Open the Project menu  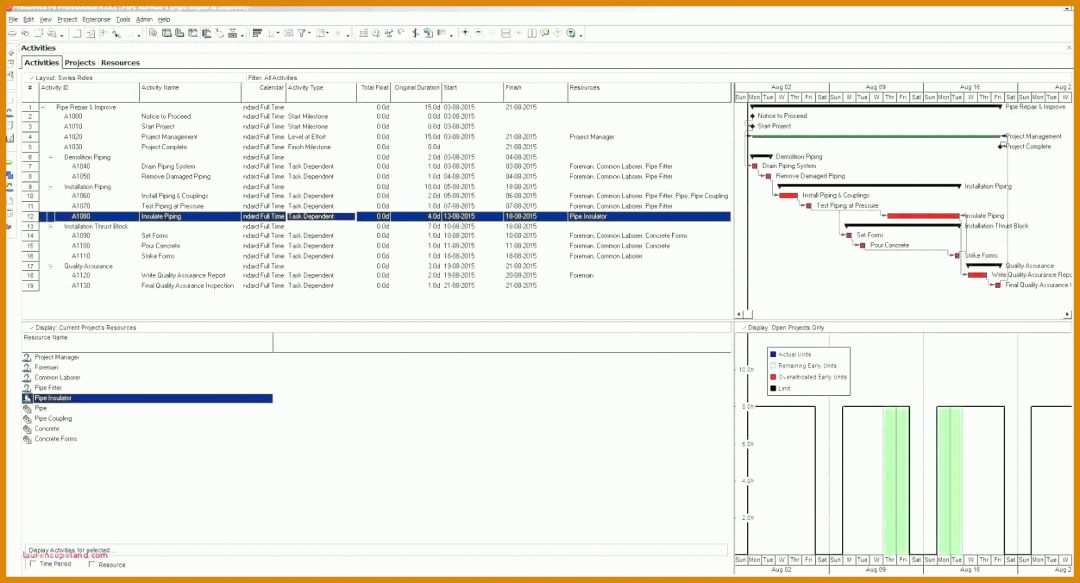coord(67,19)
